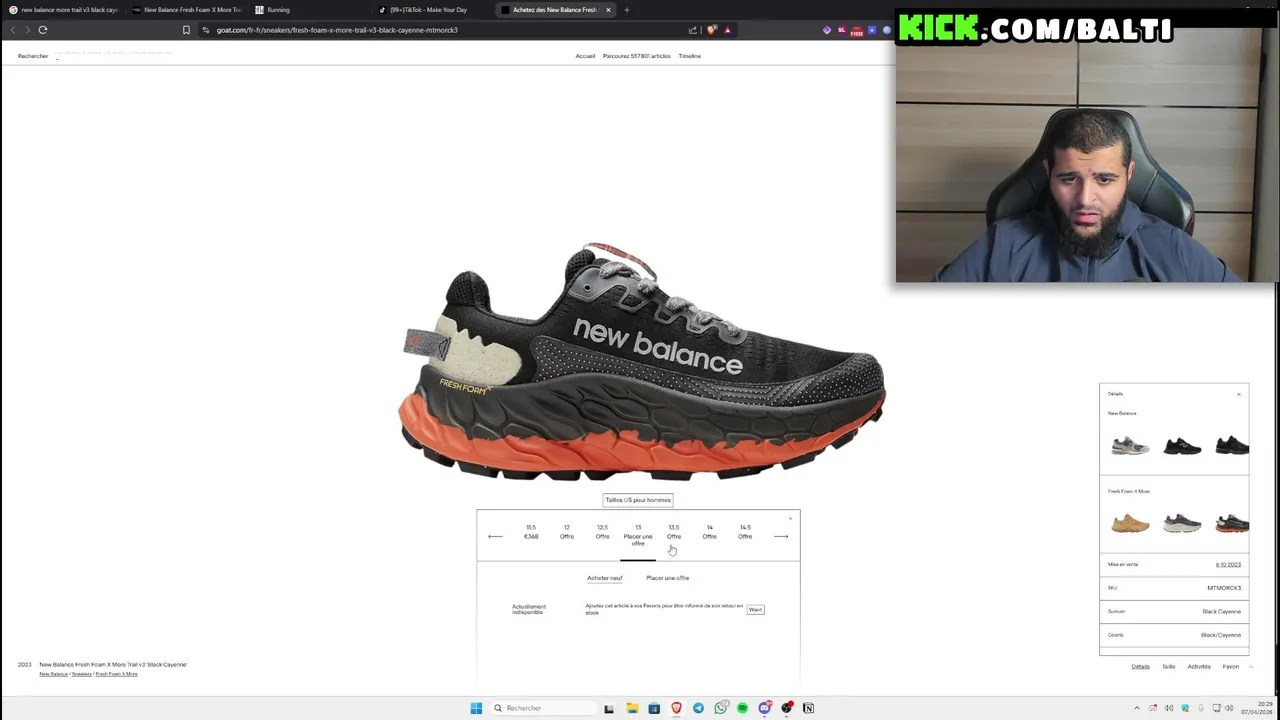Switch to the Google 'new balance more trail v3' tab
The image size is (1280, 720).
[x=65, y=10]
